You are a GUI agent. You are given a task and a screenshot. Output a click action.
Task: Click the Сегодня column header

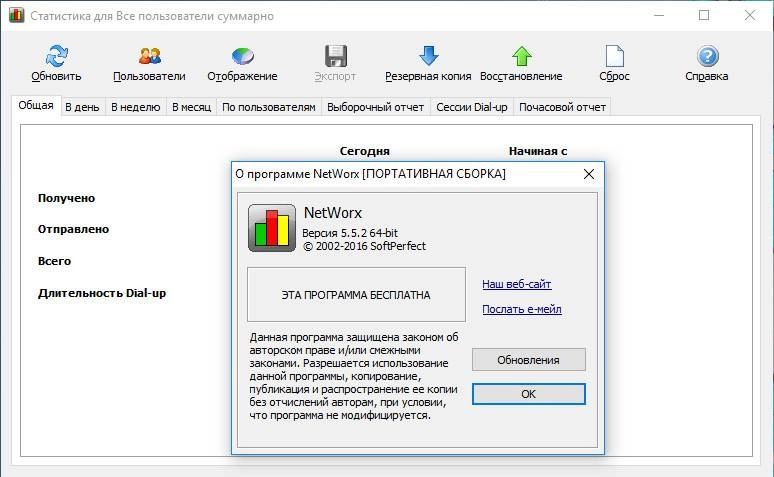click(x=365, y=151)
